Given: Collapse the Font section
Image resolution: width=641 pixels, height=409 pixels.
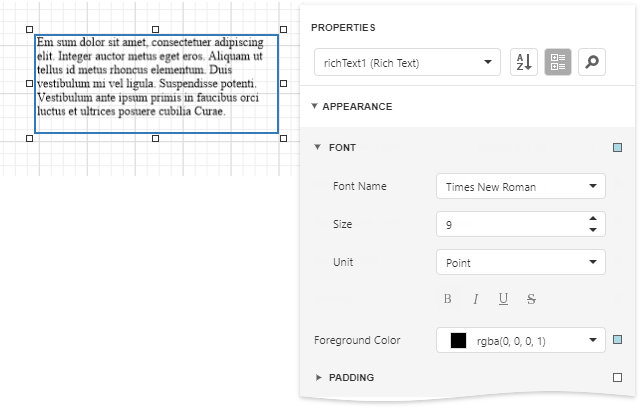Looking at the screenshot, I should (x=318, y=148).
